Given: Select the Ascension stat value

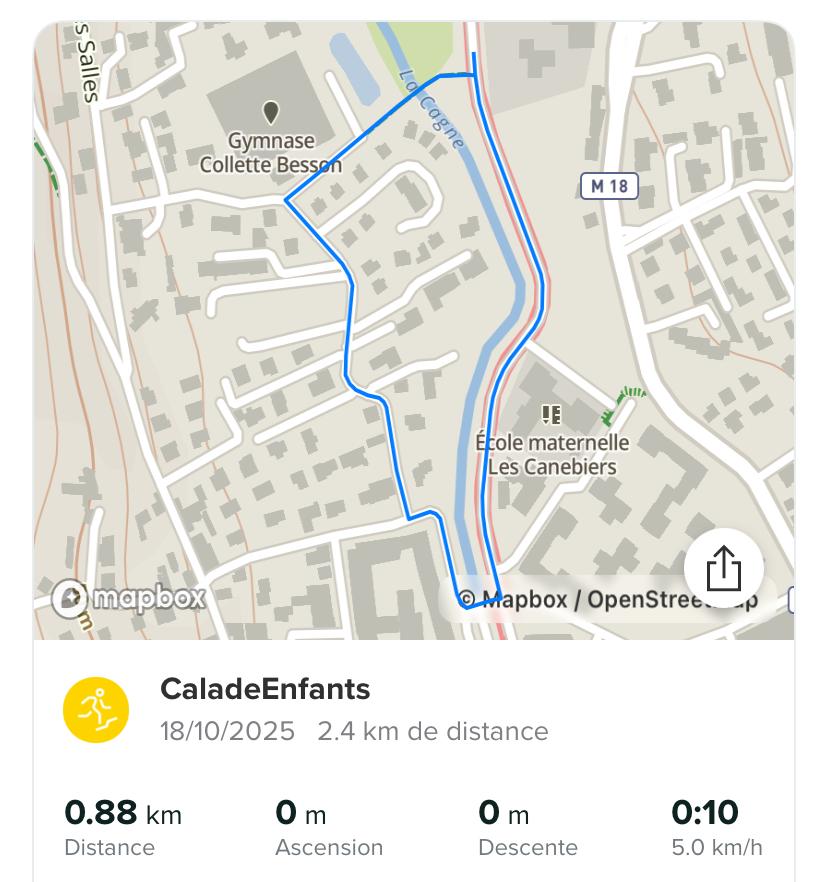Looking at the screenshot, I should (301, 814).
